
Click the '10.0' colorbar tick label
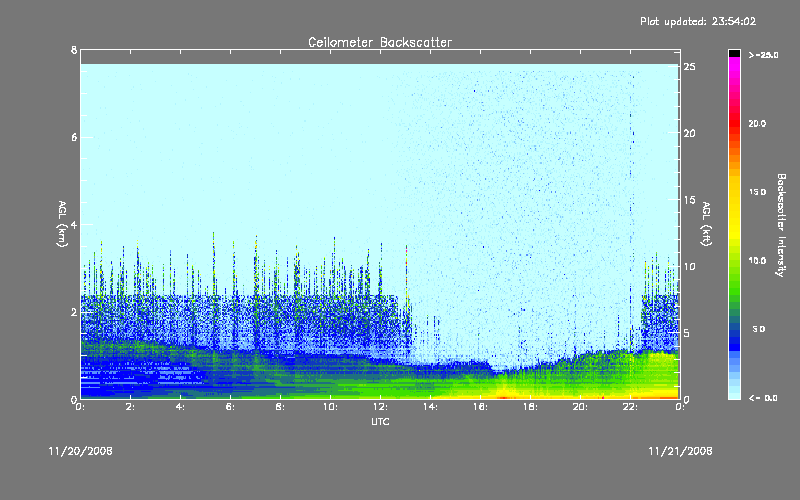point(757,260)
